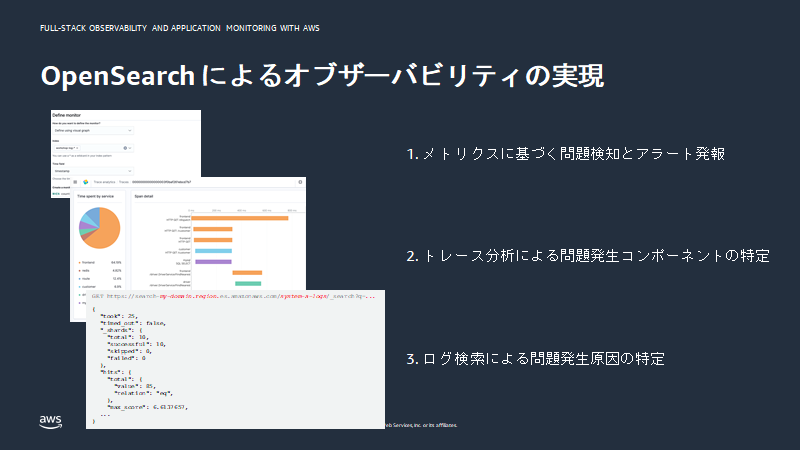800x450 pixels.
Task: Click the Trace analytics breadcrumb
Action: (105, 182)
